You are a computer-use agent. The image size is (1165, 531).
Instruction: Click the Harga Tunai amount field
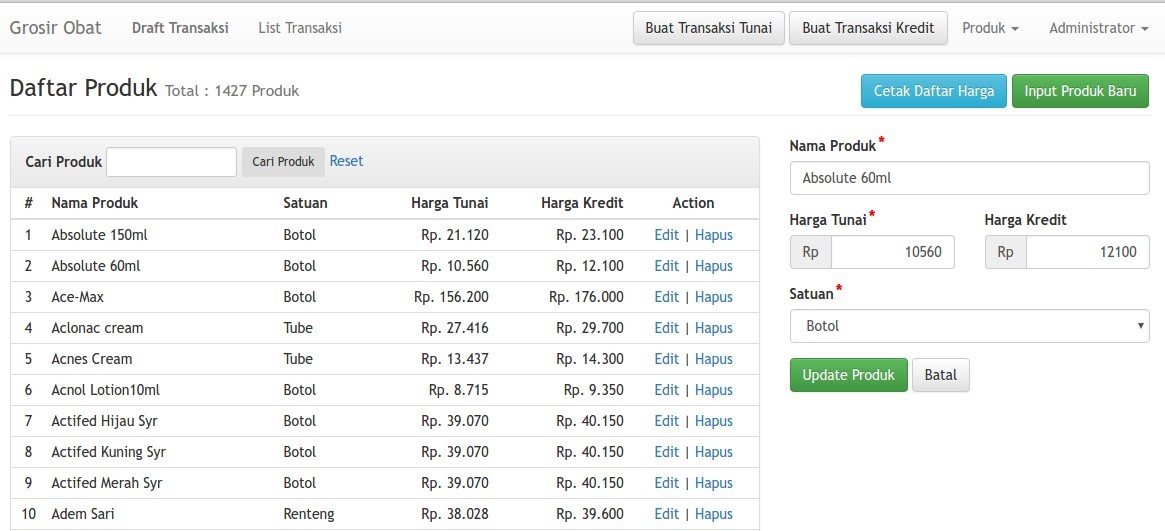[892, 252]
